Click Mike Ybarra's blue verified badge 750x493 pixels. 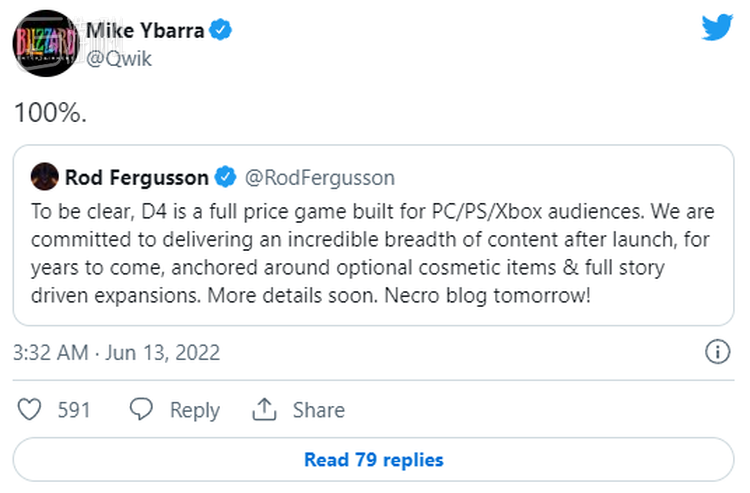[x=222, y=30]
